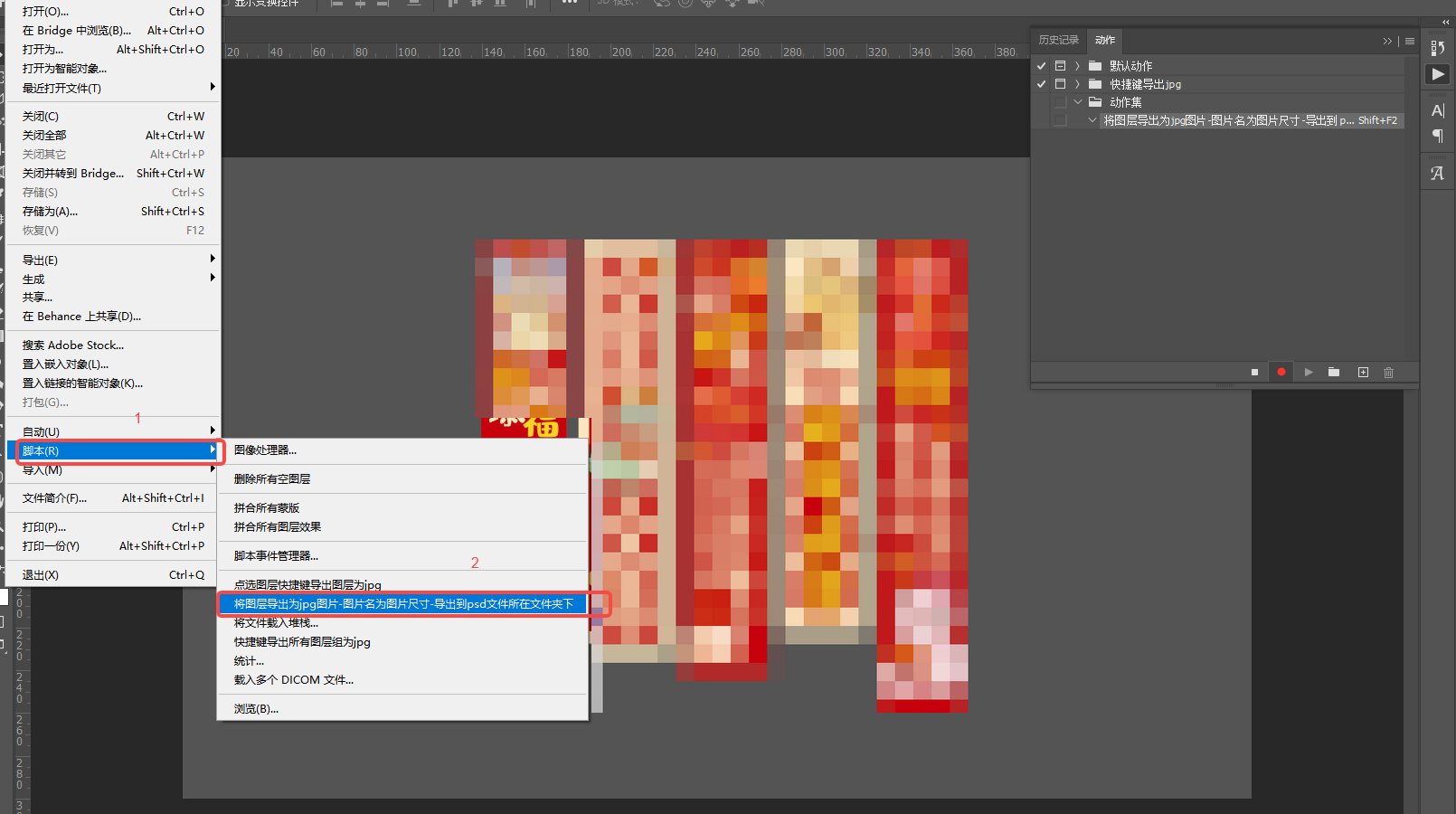1456x814 pixels.
Task: Choose 拼合所有图层效果 script
Action: click(402, 526)
